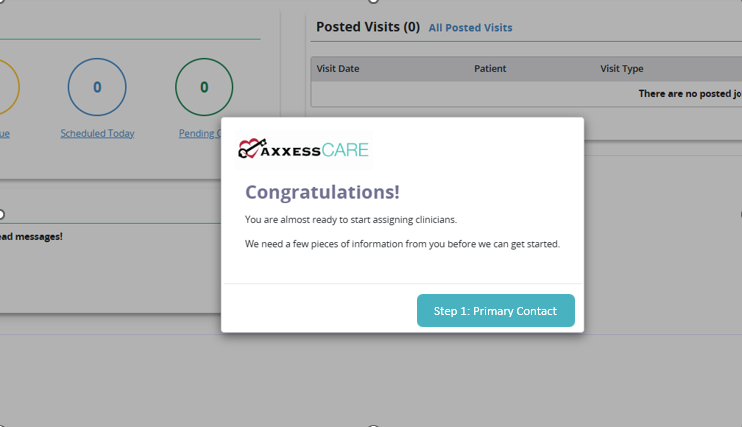742x427 pixels.
Task: Click the left middle selection handle
Action: click(1, 214)
